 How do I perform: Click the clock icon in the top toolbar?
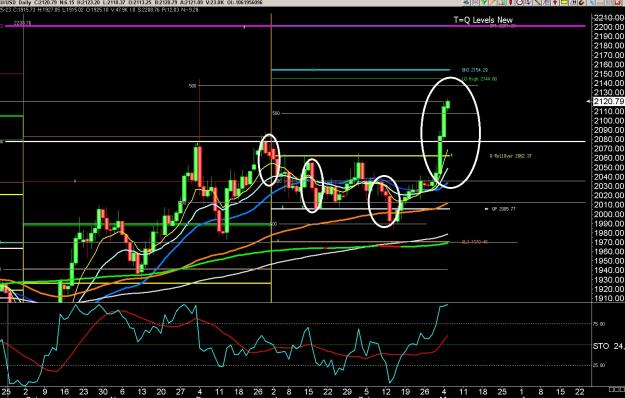pos(520,2)
